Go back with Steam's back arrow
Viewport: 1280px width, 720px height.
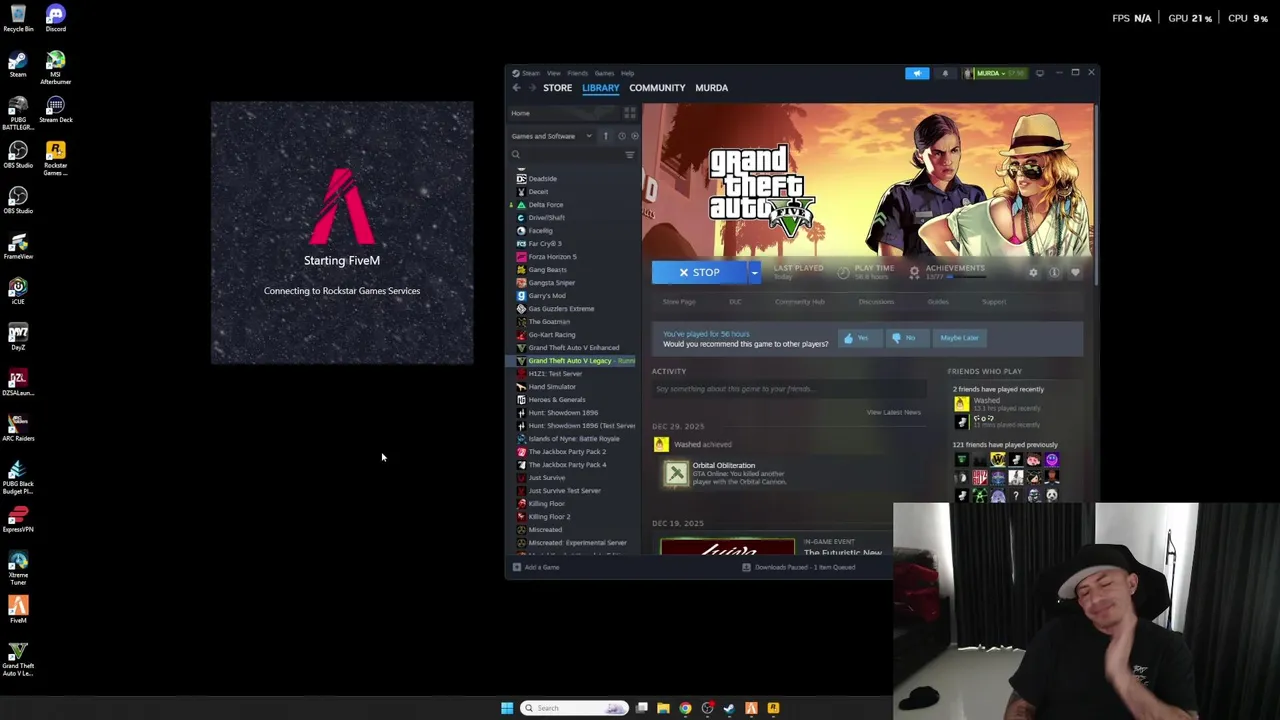(x=517, y=88)
